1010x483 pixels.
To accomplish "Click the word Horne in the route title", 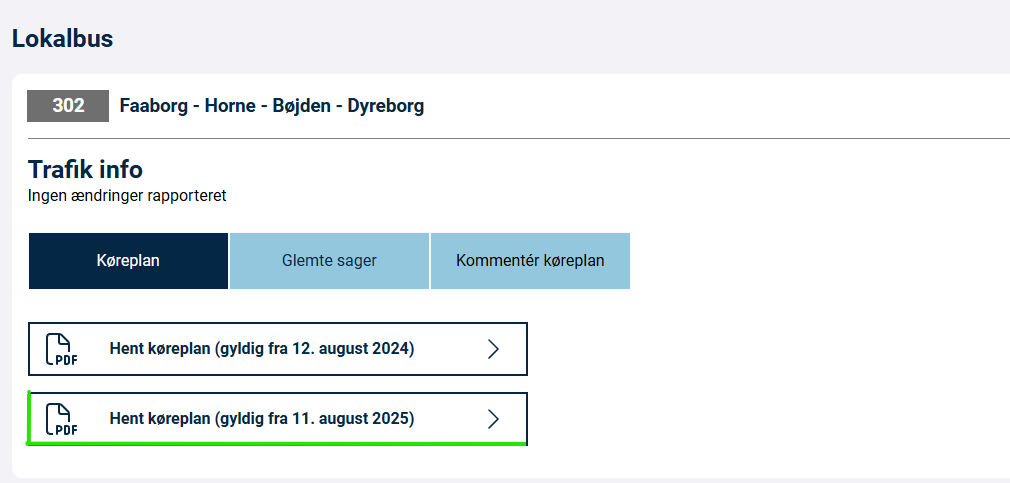I will pos(230,106).
